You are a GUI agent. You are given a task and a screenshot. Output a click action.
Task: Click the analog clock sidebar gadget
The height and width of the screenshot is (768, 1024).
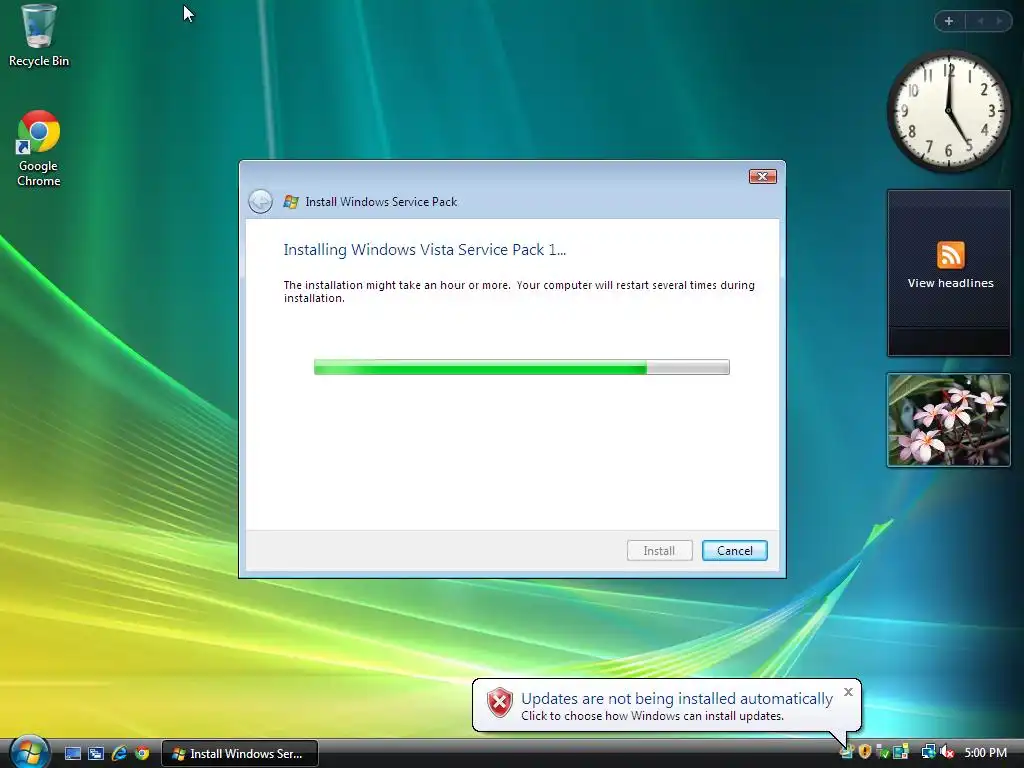click(949, 112)
